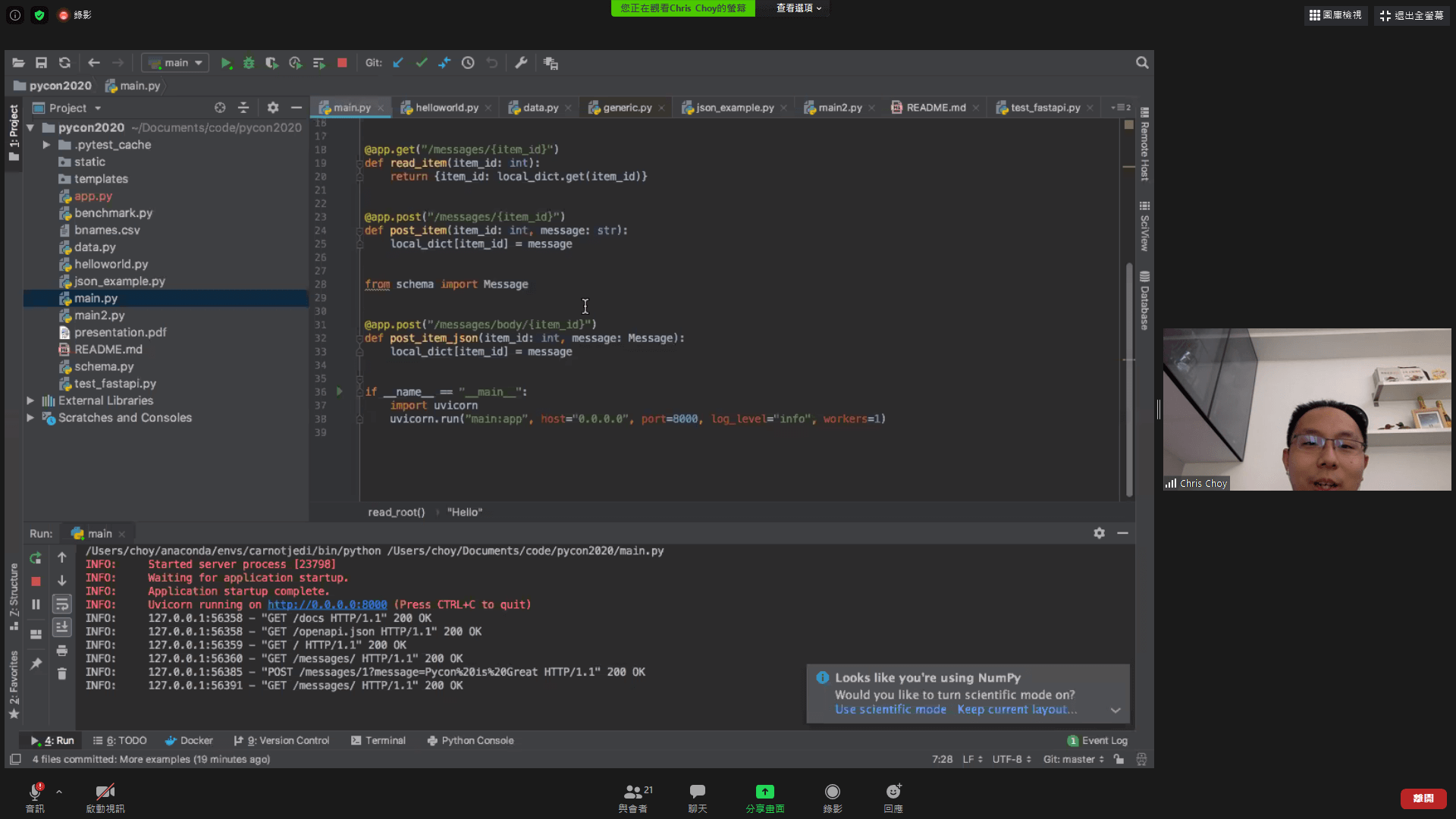Search everywhere with magnifier icon
Viewport: 1456px width, 819px height.
[x=1142, y=63]
